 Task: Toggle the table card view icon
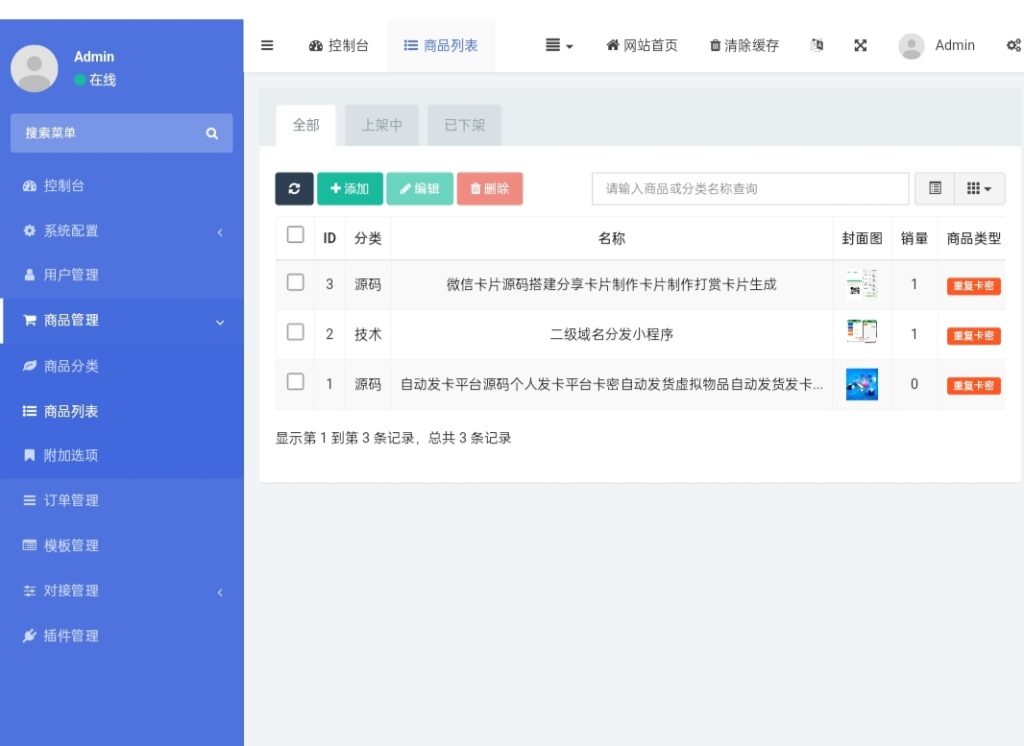935,188
